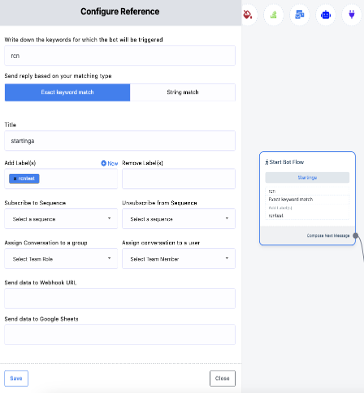The height and width of the screenshot is (393, 364).
Task: Select the Start Bot Flow node
Action: (x=307, y=198)
